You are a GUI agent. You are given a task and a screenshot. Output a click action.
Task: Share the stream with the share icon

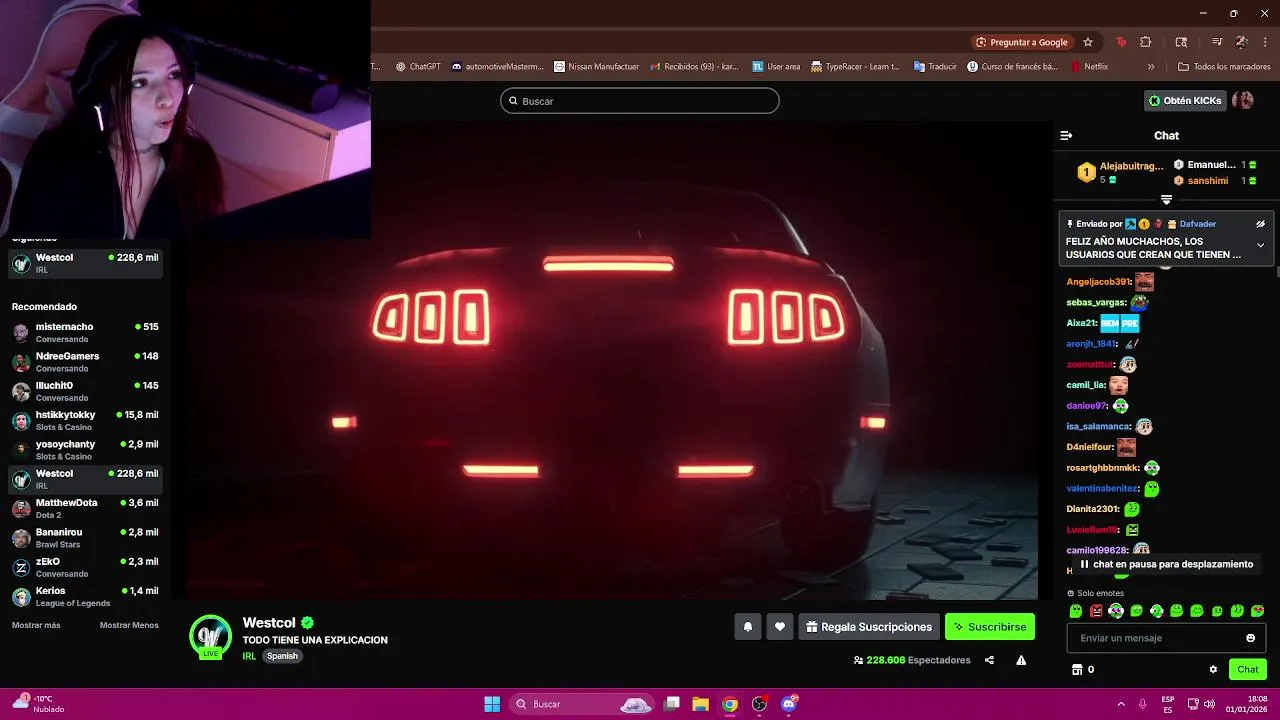point(989,660)
